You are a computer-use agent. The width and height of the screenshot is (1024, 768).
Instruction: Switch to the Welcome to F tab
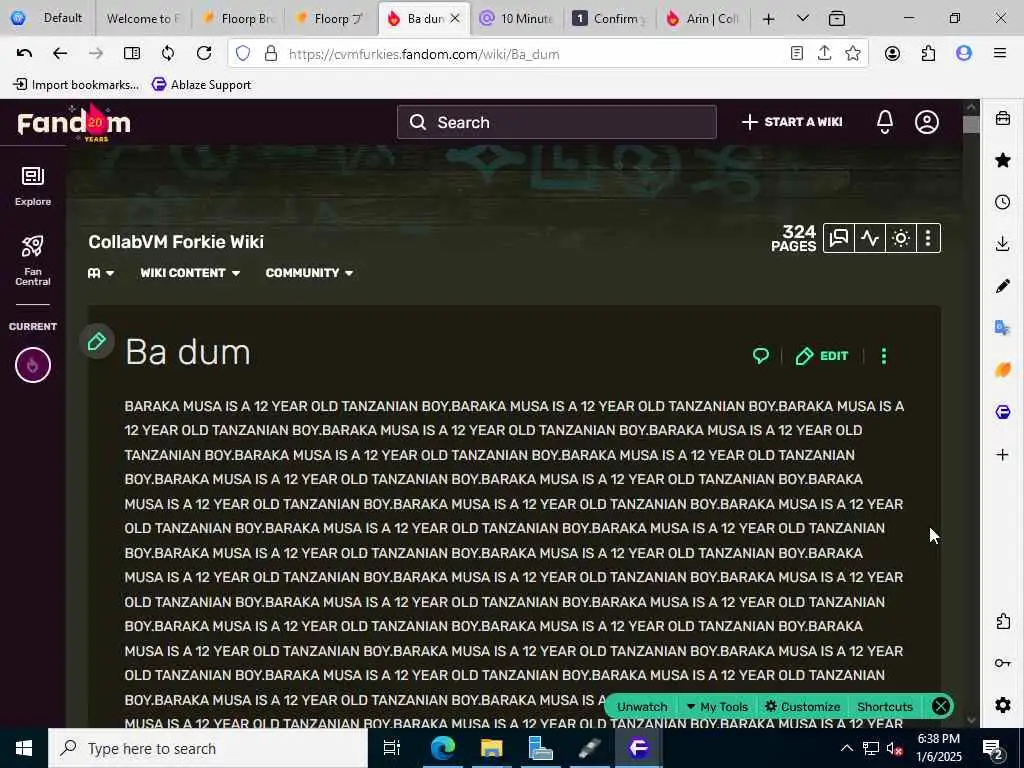pos(144,18)
